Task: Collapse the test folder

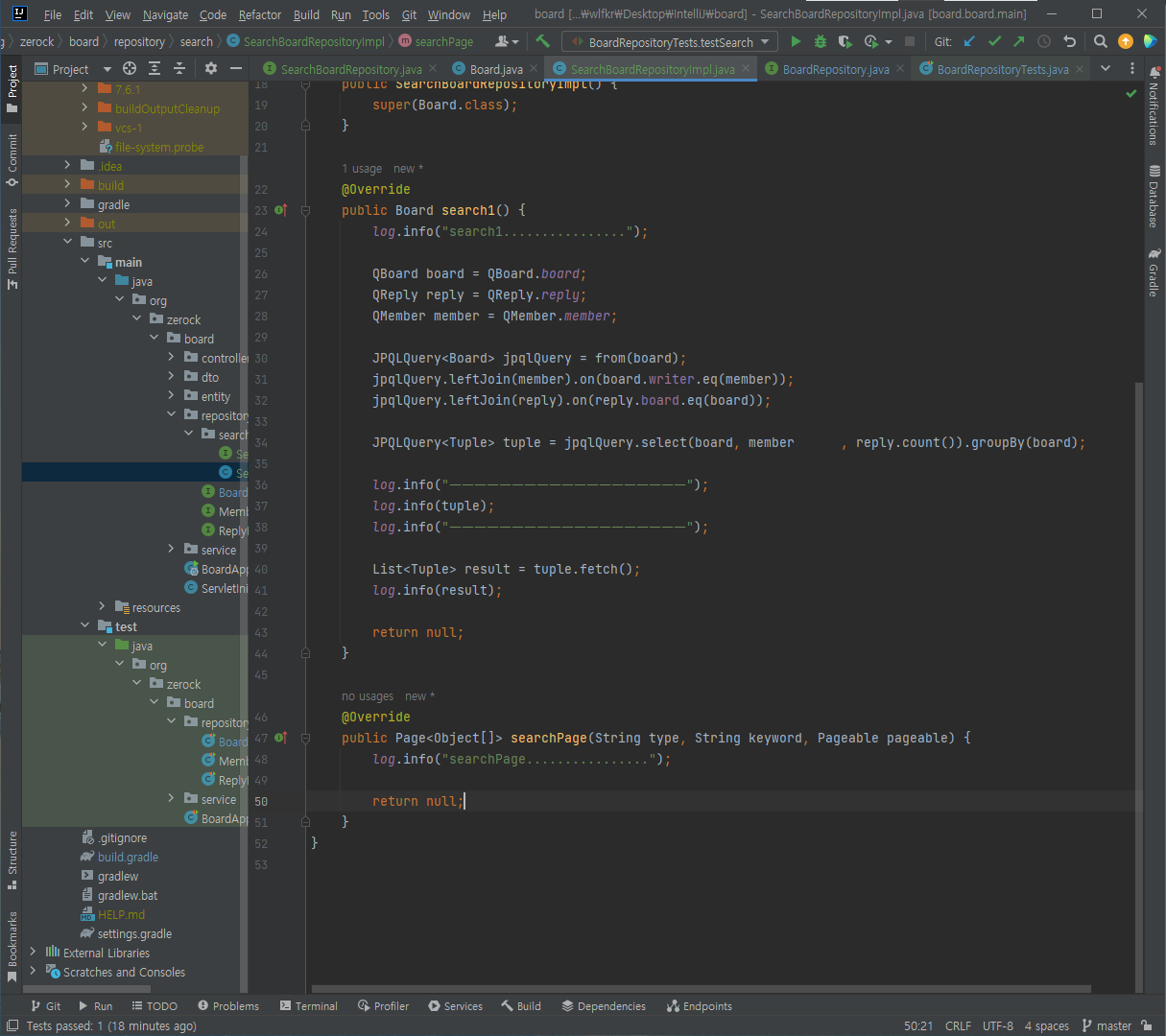Action: click(x=84, y=626)
